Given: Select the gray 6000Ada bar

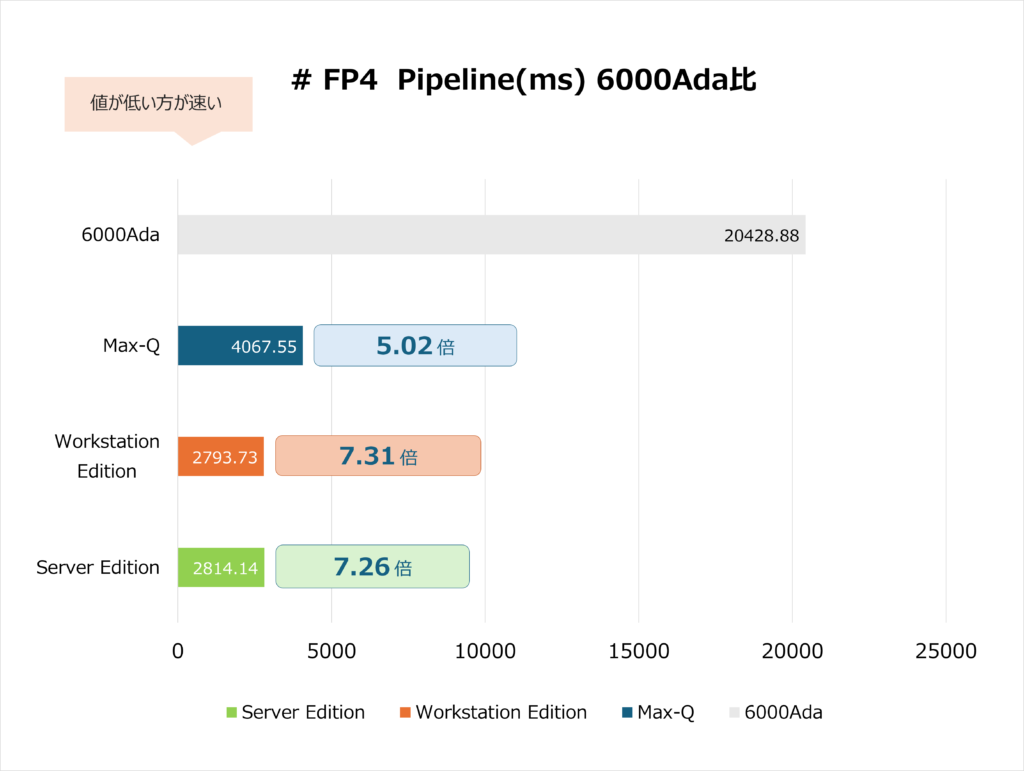Looking at the screenshot, I should point(450,235).
